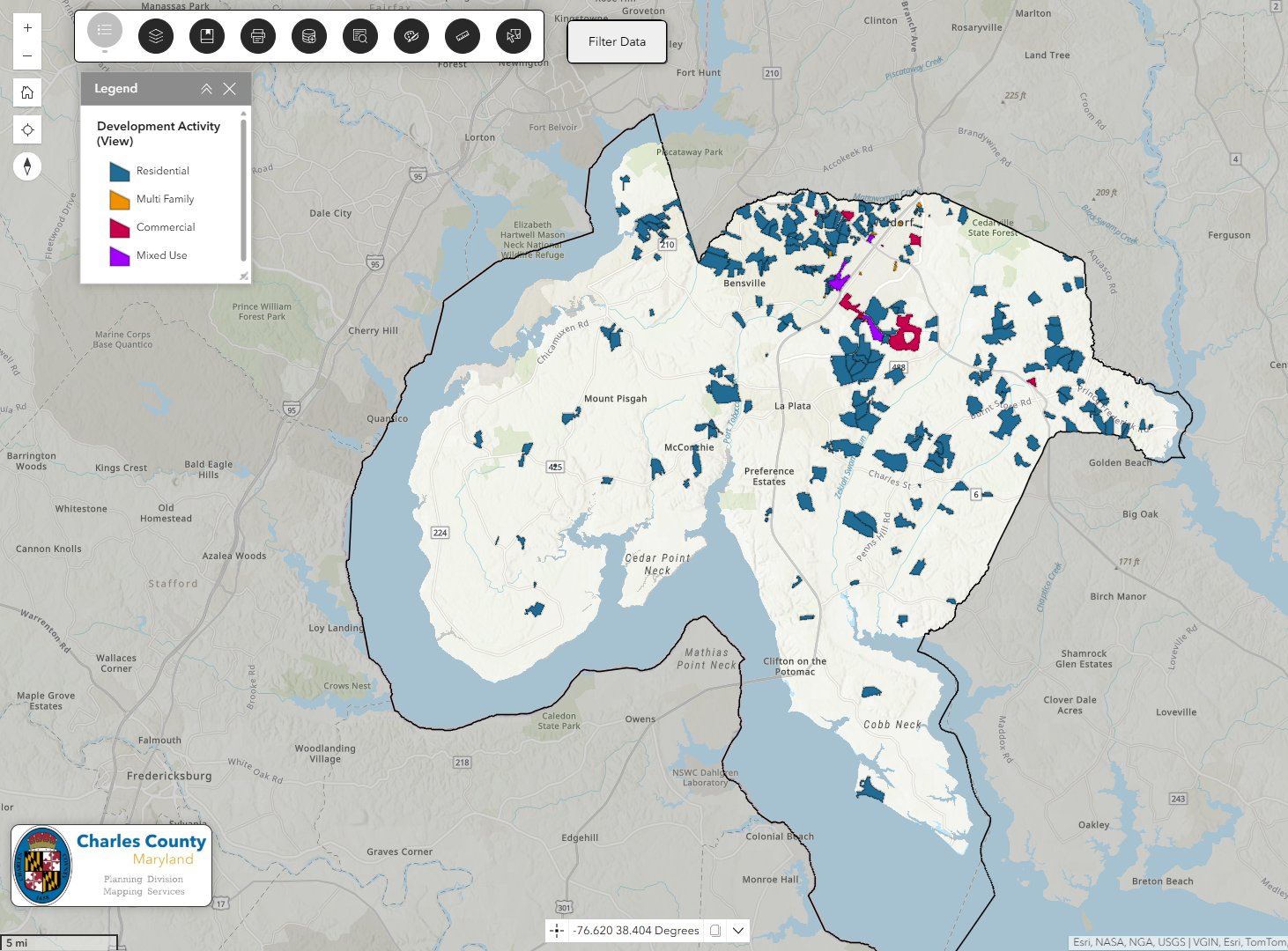1288x951 pixels.
Task: Collapse the Legend panel
Action: tap(206, 89)
